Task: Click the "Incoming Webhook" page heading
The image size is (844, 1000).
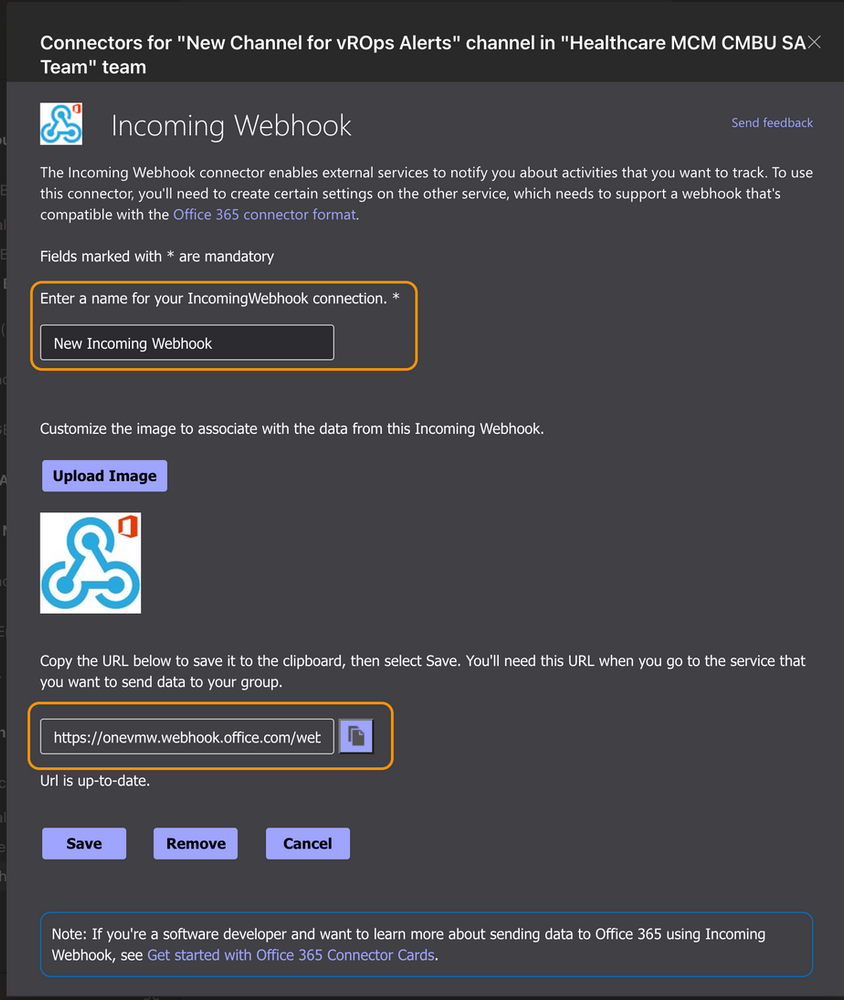Action: point(231,125)
